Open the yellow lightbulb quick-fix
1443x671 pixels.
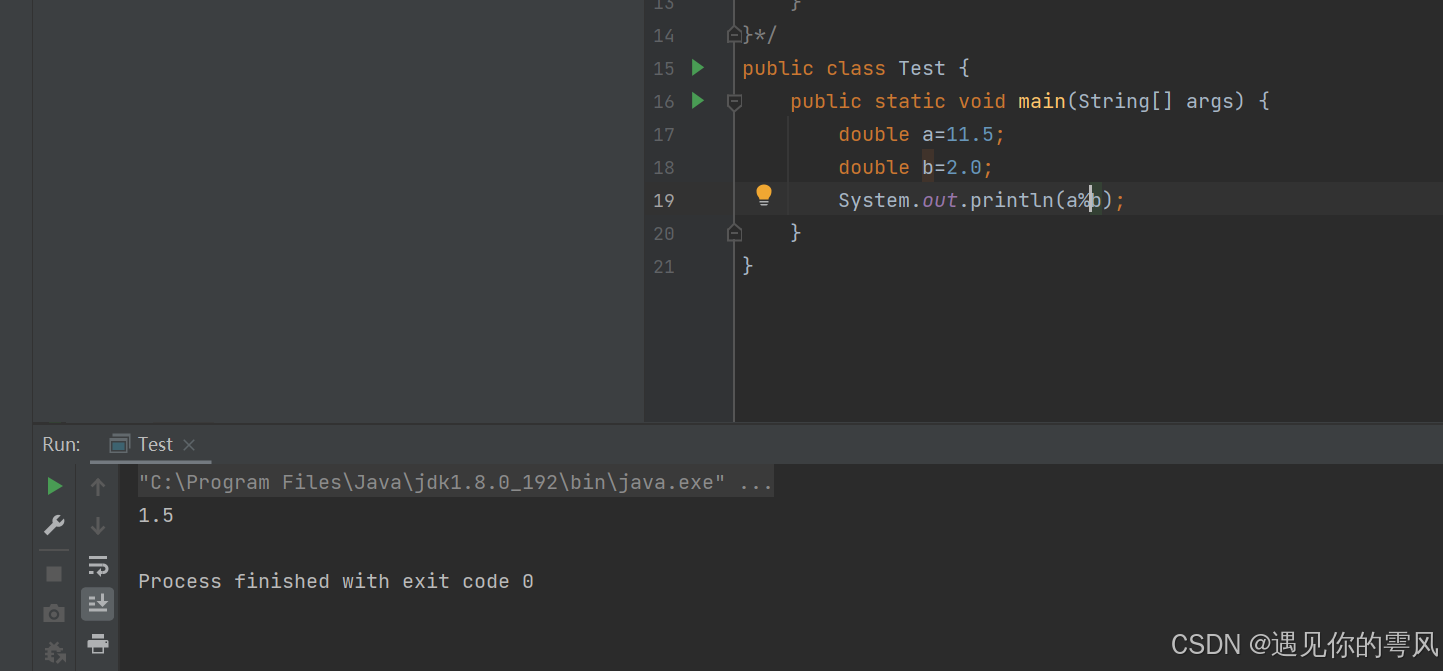764,195
